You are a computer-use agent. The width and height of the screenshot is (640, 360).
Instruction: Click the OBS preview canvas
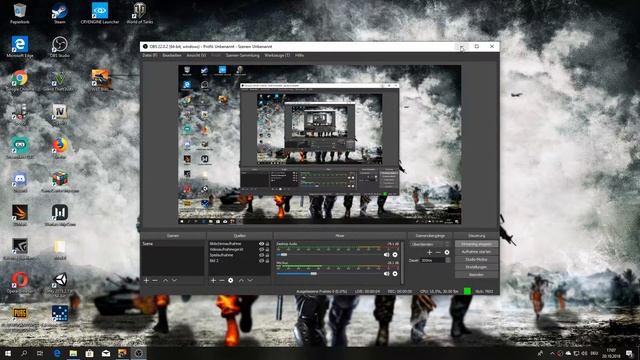pos(320,144)
